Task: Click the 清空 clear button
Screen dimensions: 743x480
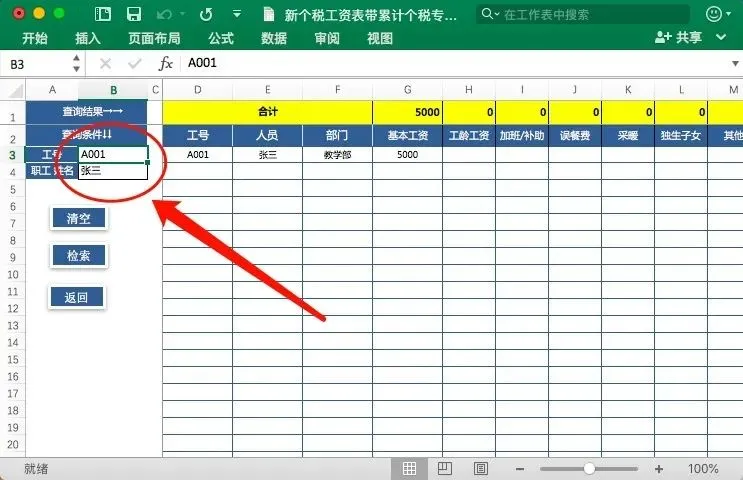Action: click(x=79, y=218)
